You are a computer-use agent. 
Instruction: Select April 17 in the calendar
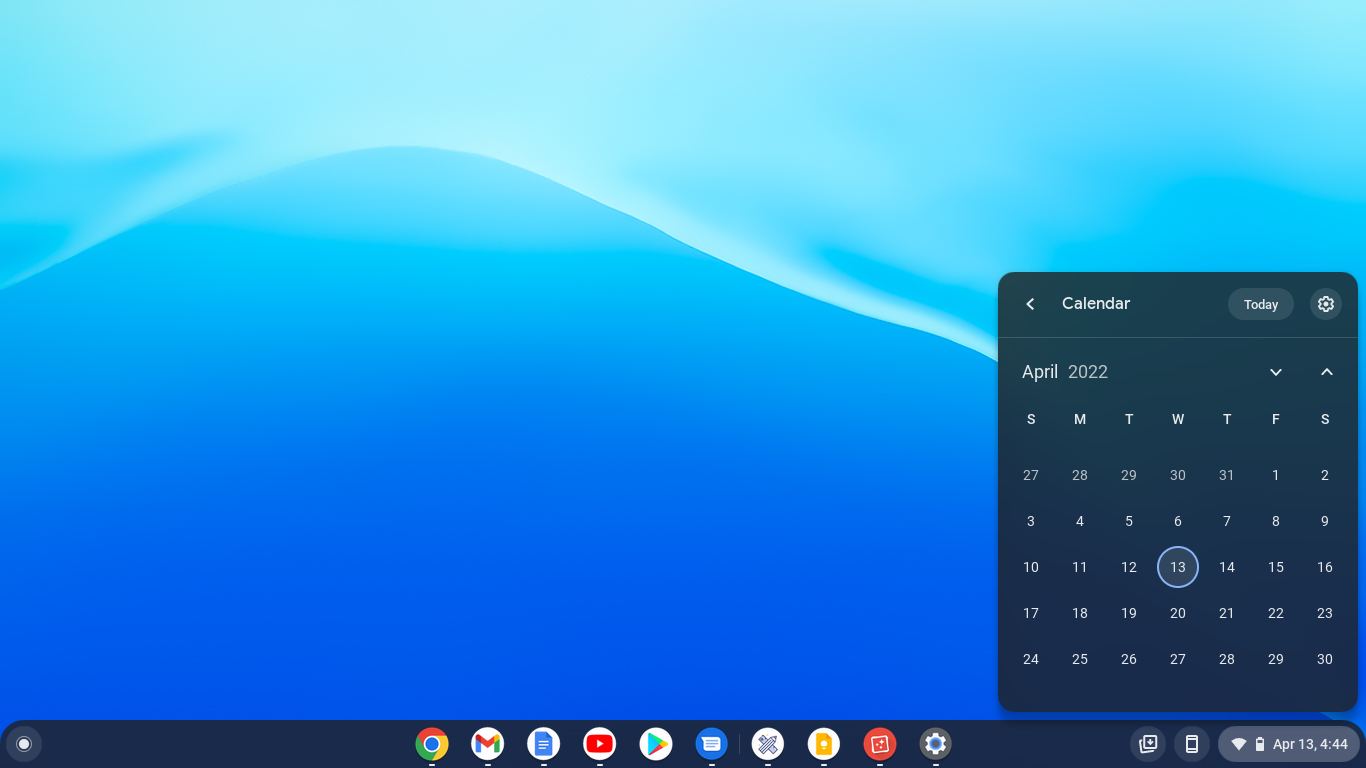pos(1031,613)
